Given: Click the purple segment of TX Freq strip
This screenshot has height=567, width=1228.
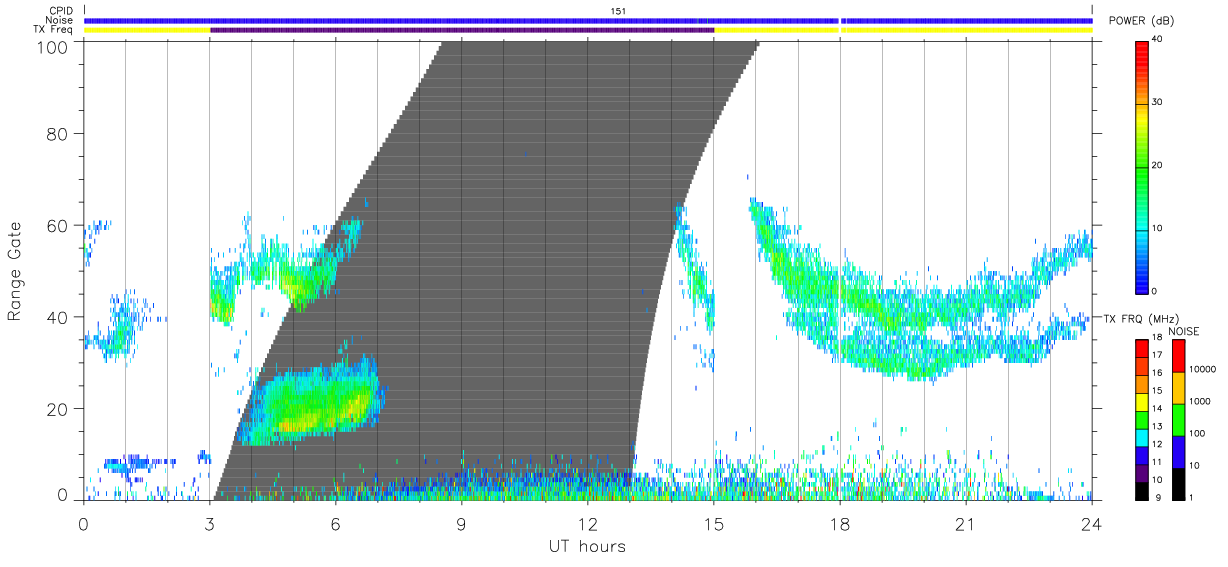Looking at the screenshot, I should [462, 30].
